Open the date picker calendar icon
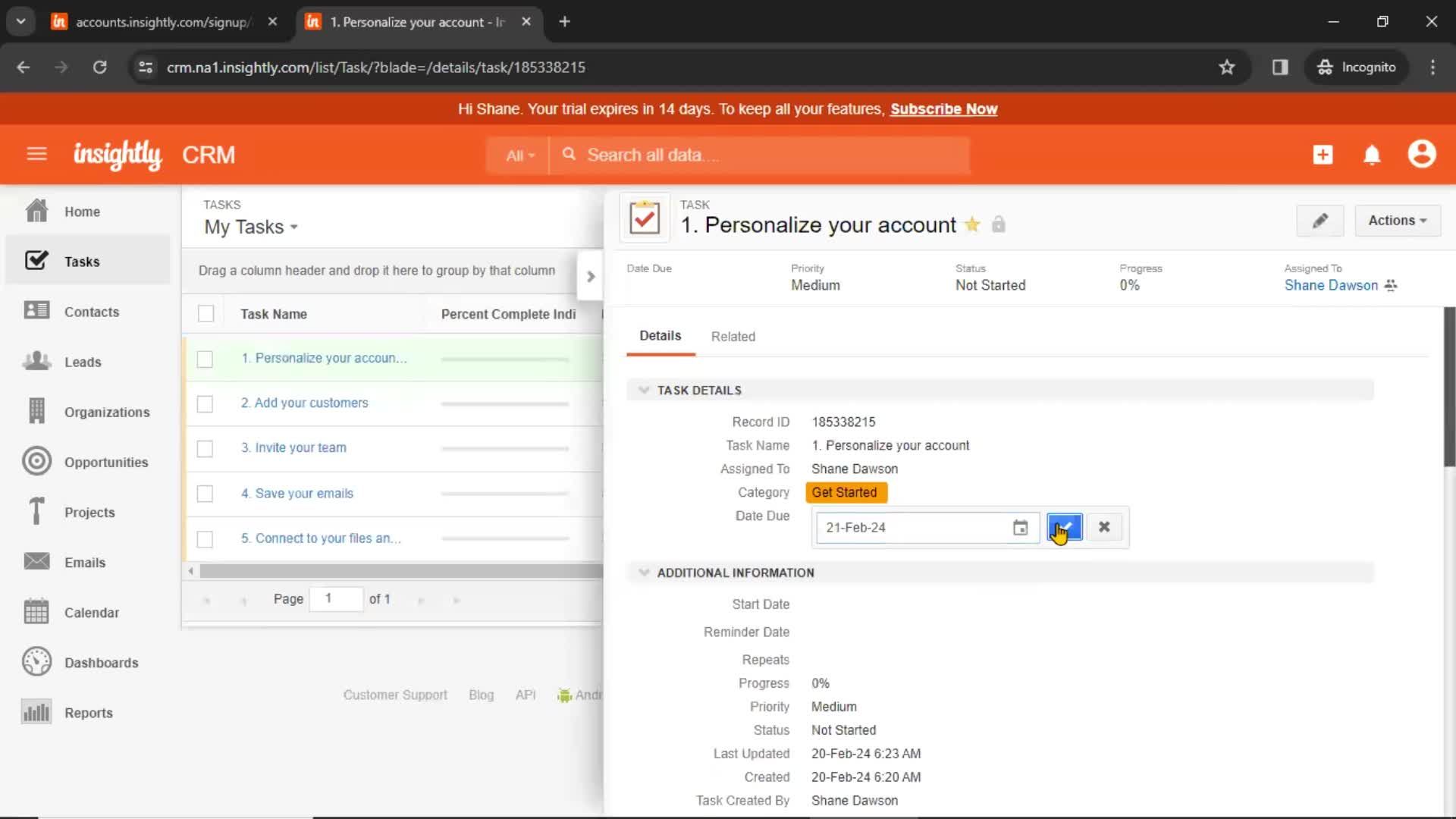Viewport: 1456px width, 819px height. [x=1021, y=528]
